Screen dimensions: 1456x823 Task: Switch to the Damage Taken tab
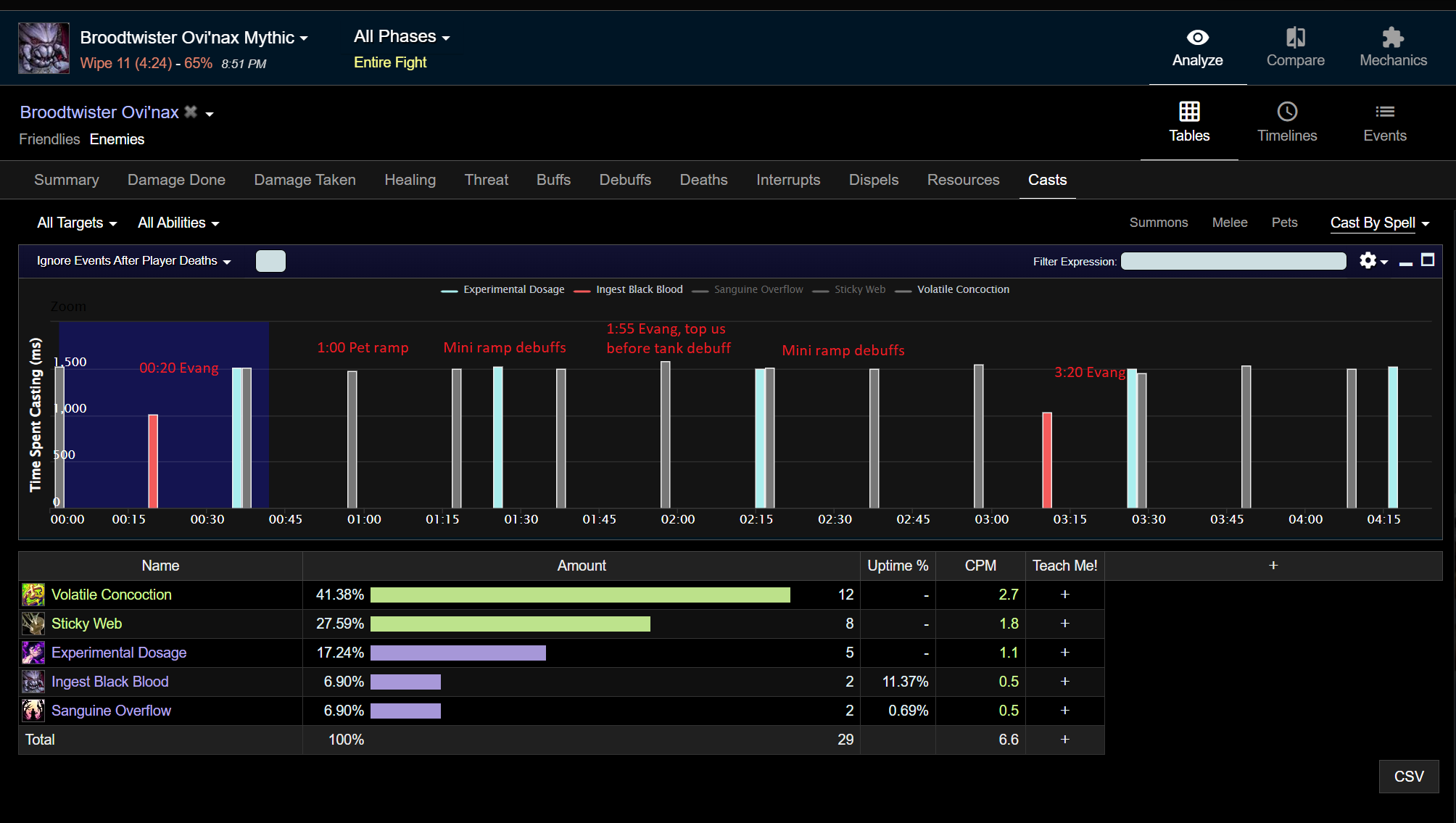305,180
